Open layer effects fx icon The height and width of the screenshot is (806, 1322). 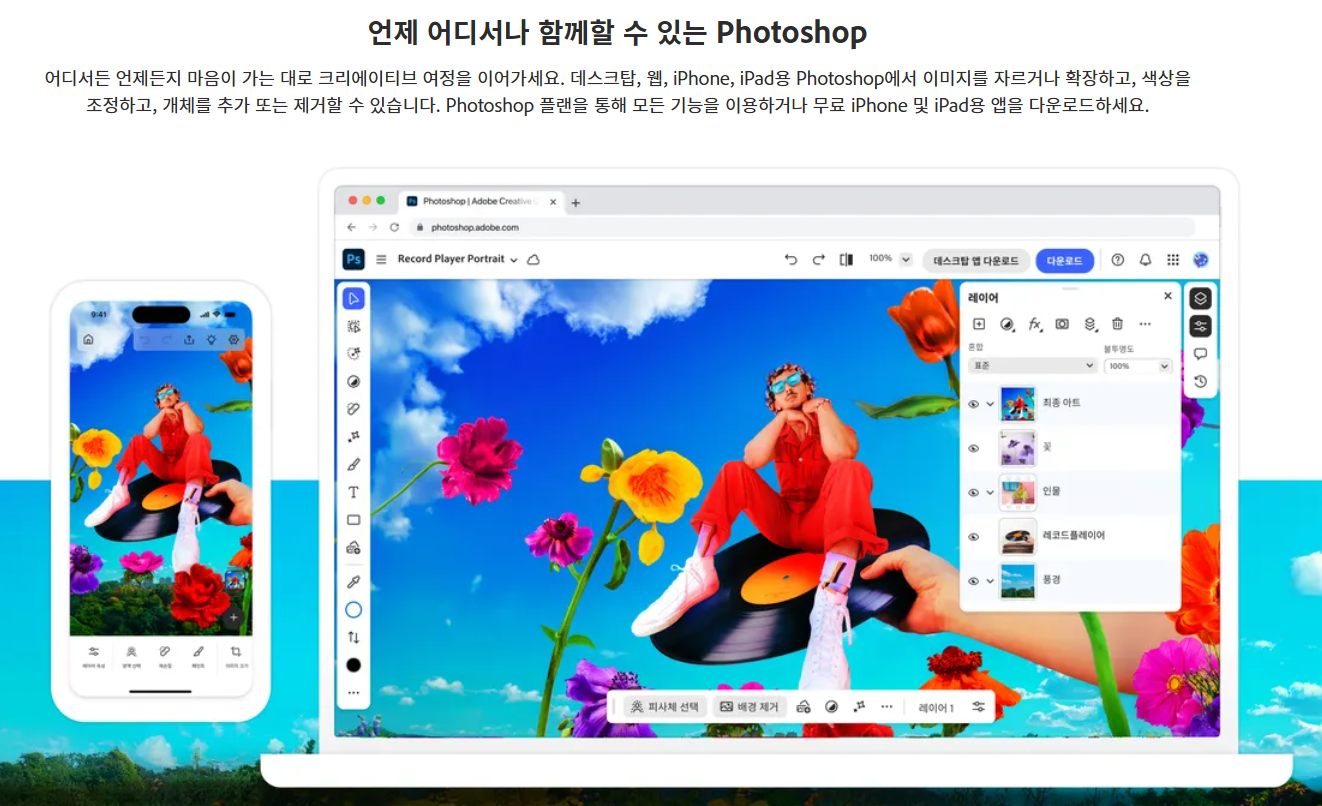[x=1035, y=324]
